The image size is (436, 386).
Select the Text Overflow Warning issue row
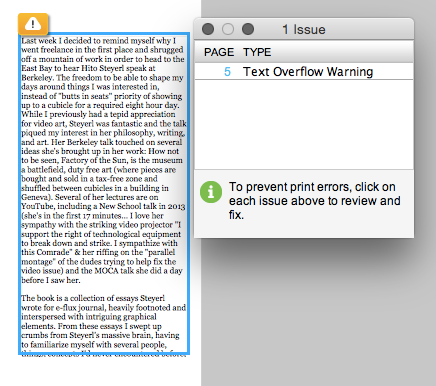pyautogui.click(x=304, y=72)
